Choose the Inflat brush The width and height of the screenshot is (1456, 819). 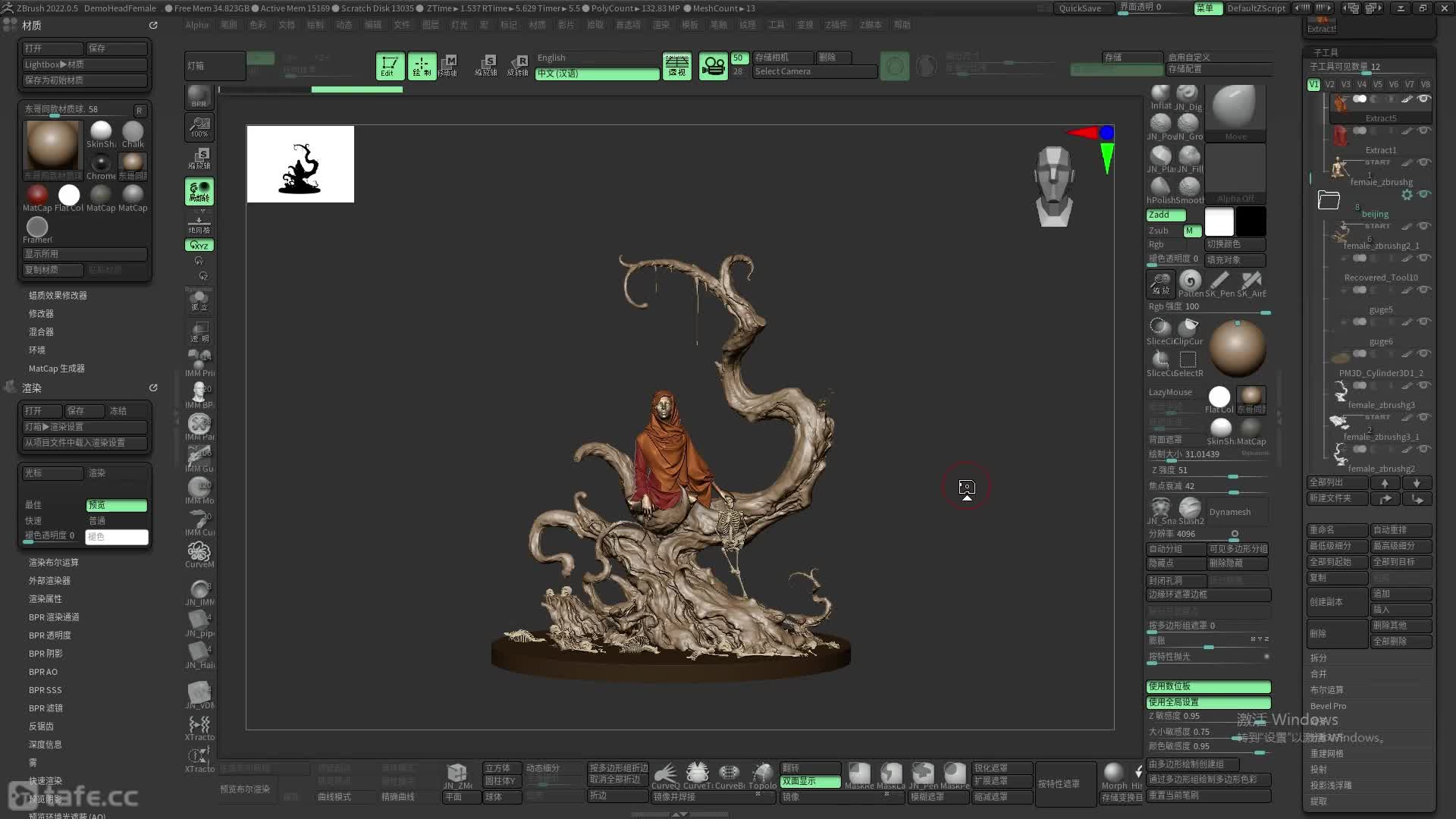coord(1160,96)
